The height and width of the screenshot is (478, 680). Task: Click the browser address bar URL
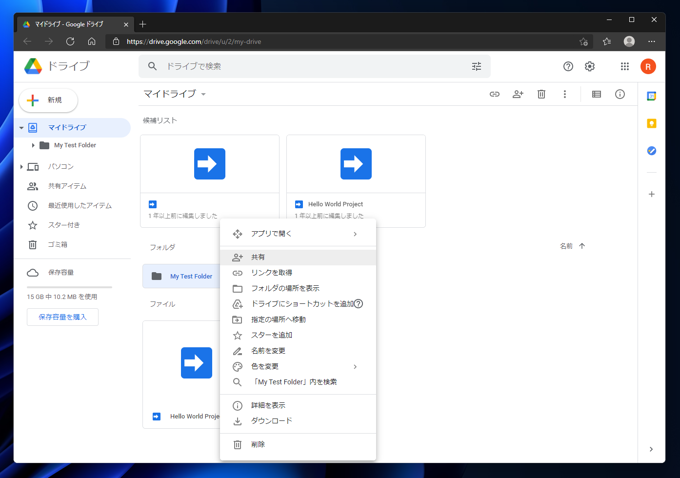pos(193,42)
